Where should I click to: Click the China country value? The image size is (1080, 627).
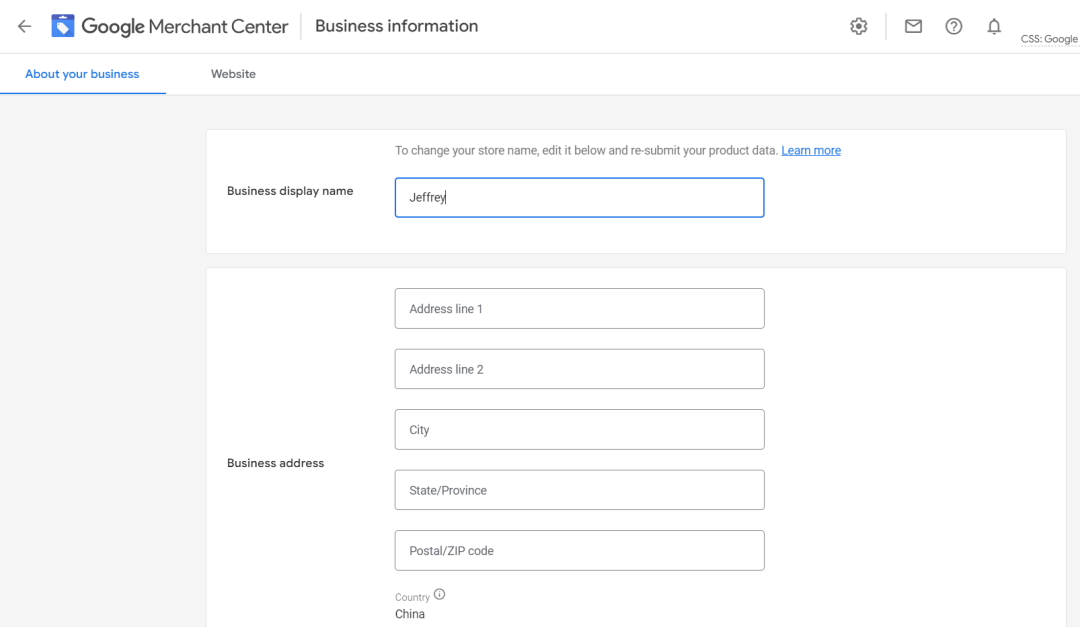coord(410,614)
